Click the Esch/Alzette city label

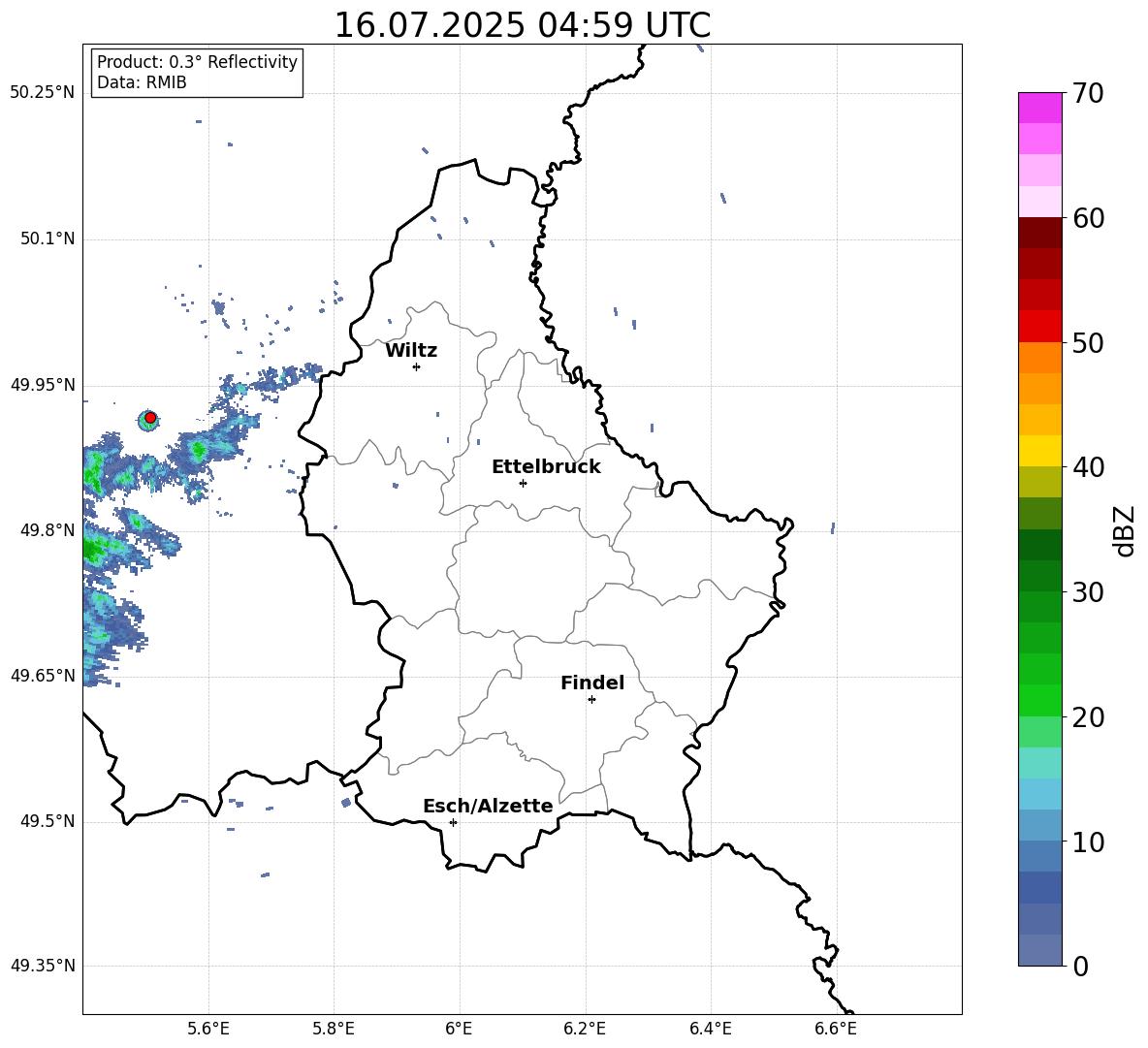point(488,806)
